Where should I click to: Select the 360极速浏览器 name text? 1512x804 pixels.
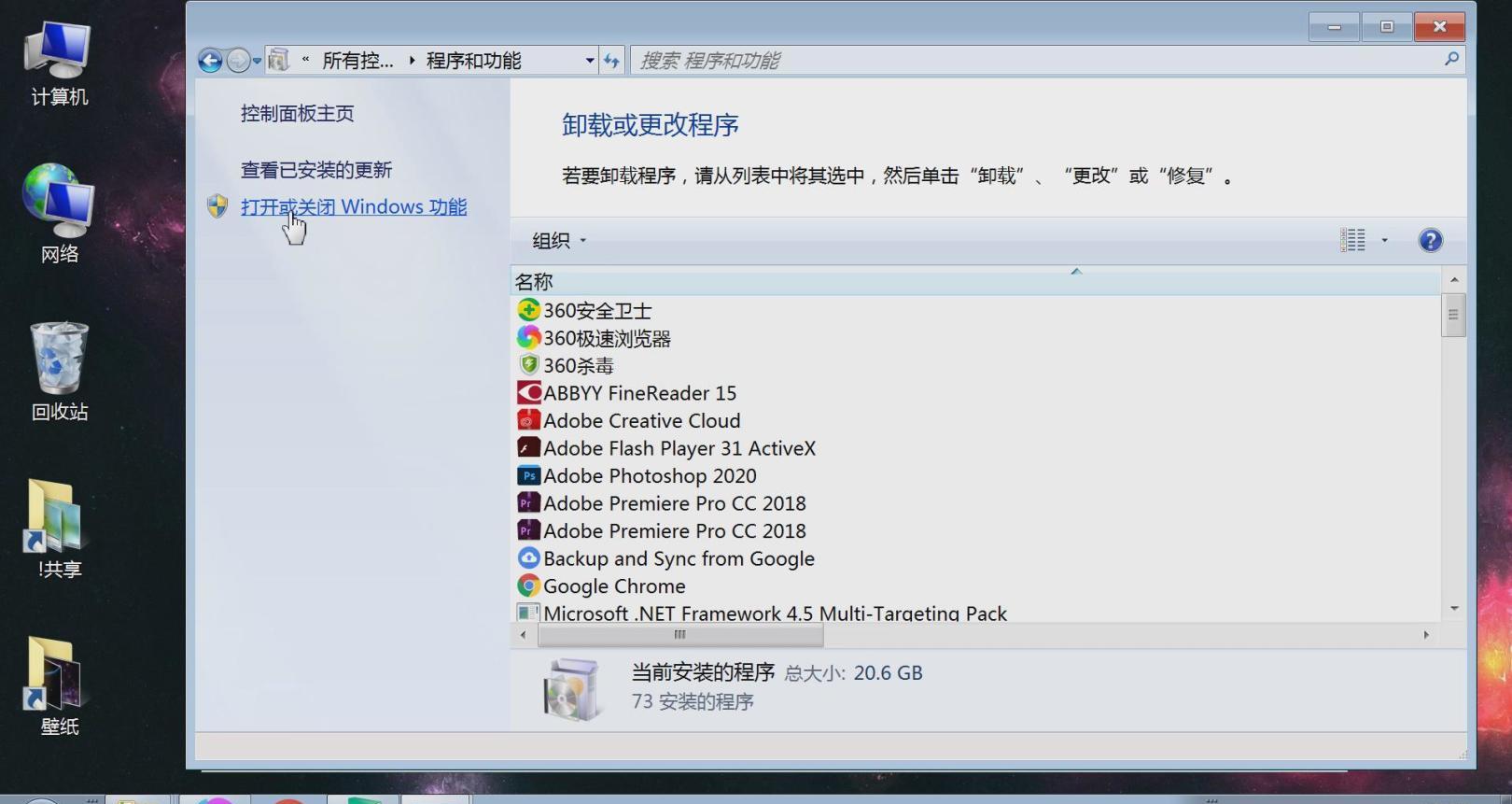click(x=607, y=338)
